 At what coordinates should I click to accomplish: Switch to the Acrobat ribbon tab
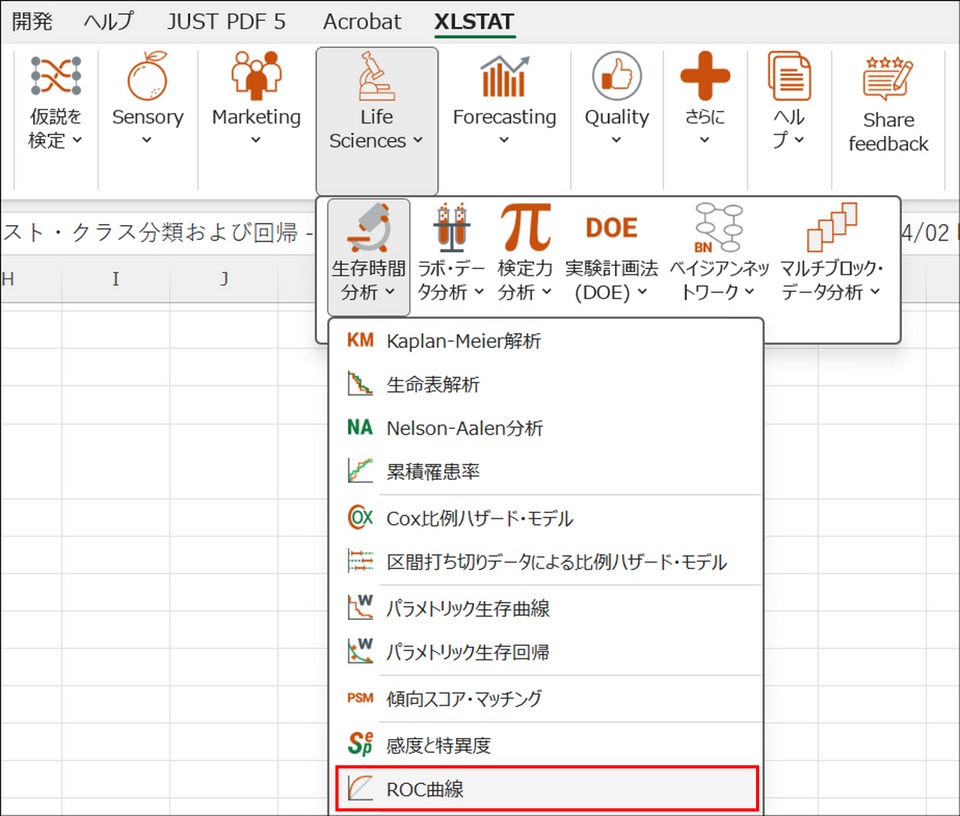point(362,21)
